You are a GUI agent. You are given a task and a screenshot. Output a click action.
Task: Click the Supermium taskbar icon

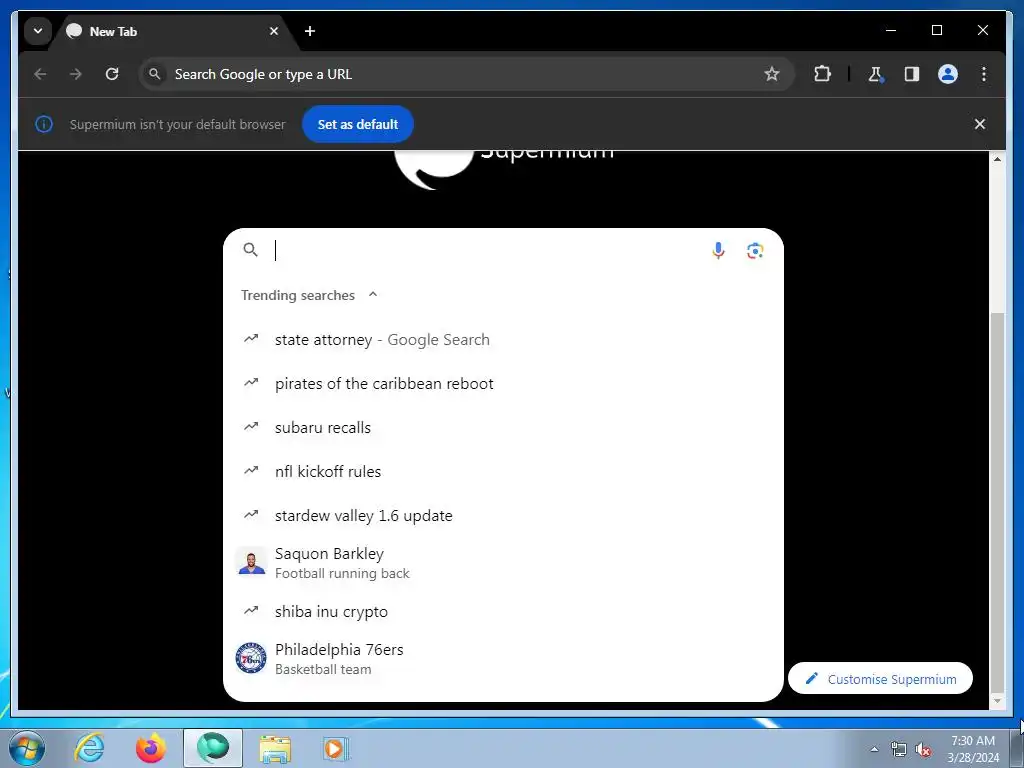(x=213, y=748)
